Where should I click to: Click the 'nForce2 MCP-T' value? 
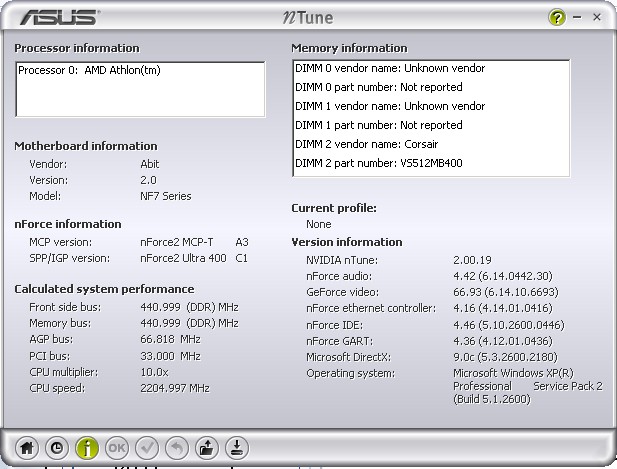click(x=177, y=242)
